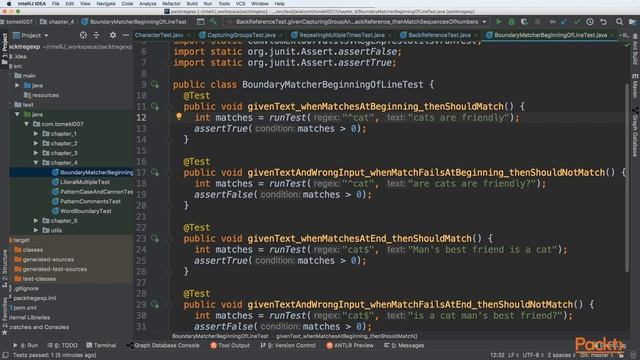Switch to RepeatingMultipleTimesTest.java tab
Viewport: 640px width, 360px height.
click(342, 35)
